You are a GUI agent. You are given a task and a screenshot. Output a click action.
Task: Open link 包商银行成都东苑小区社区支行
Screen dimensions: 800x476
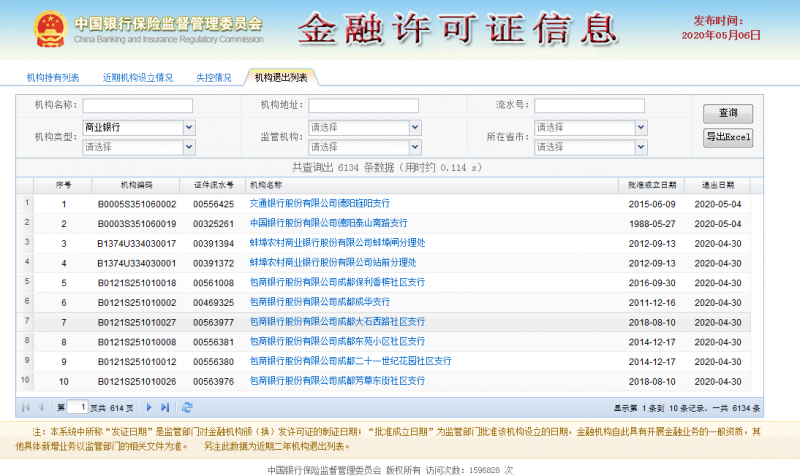pos(337,341)
